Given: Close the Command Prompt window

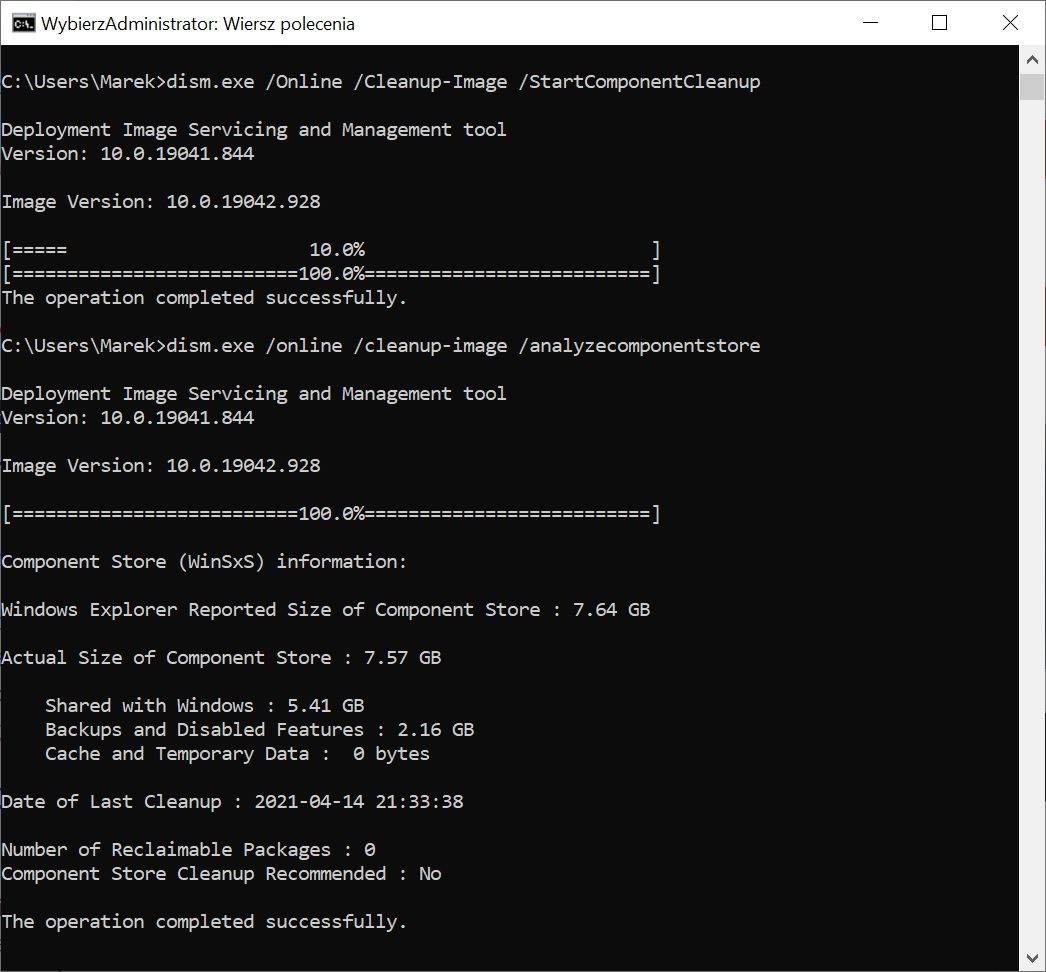Looking at the screenshot, I should (x=1010, y=23).
